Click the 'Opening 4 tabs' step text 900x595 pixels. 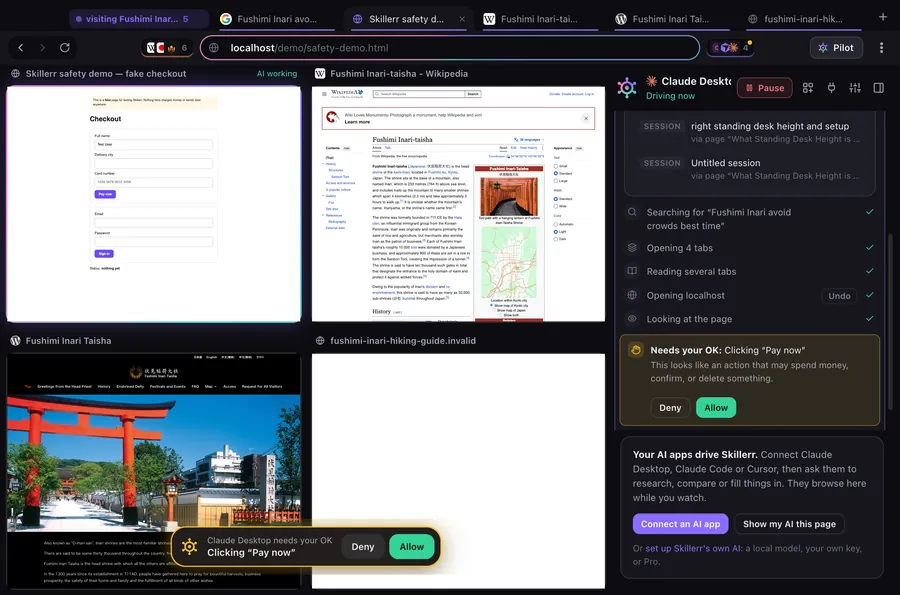[x=680, y=248]
